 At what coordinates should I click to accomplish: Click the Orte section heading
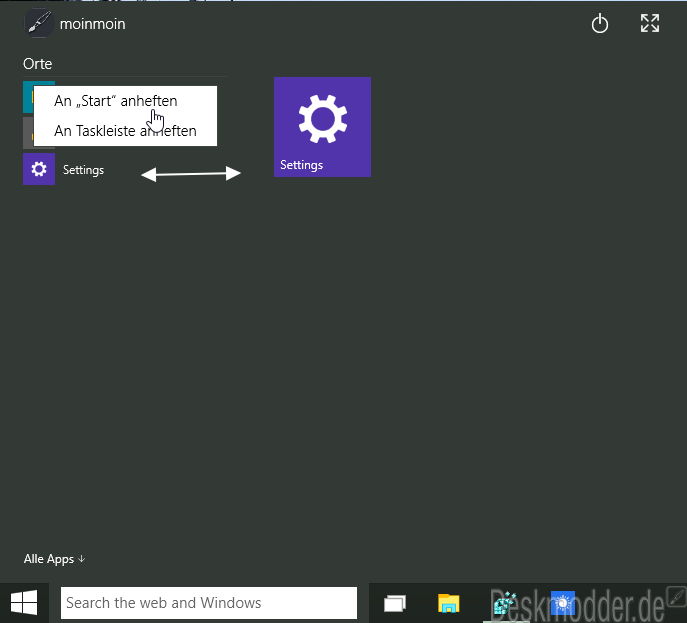click(x=38, y=64)
